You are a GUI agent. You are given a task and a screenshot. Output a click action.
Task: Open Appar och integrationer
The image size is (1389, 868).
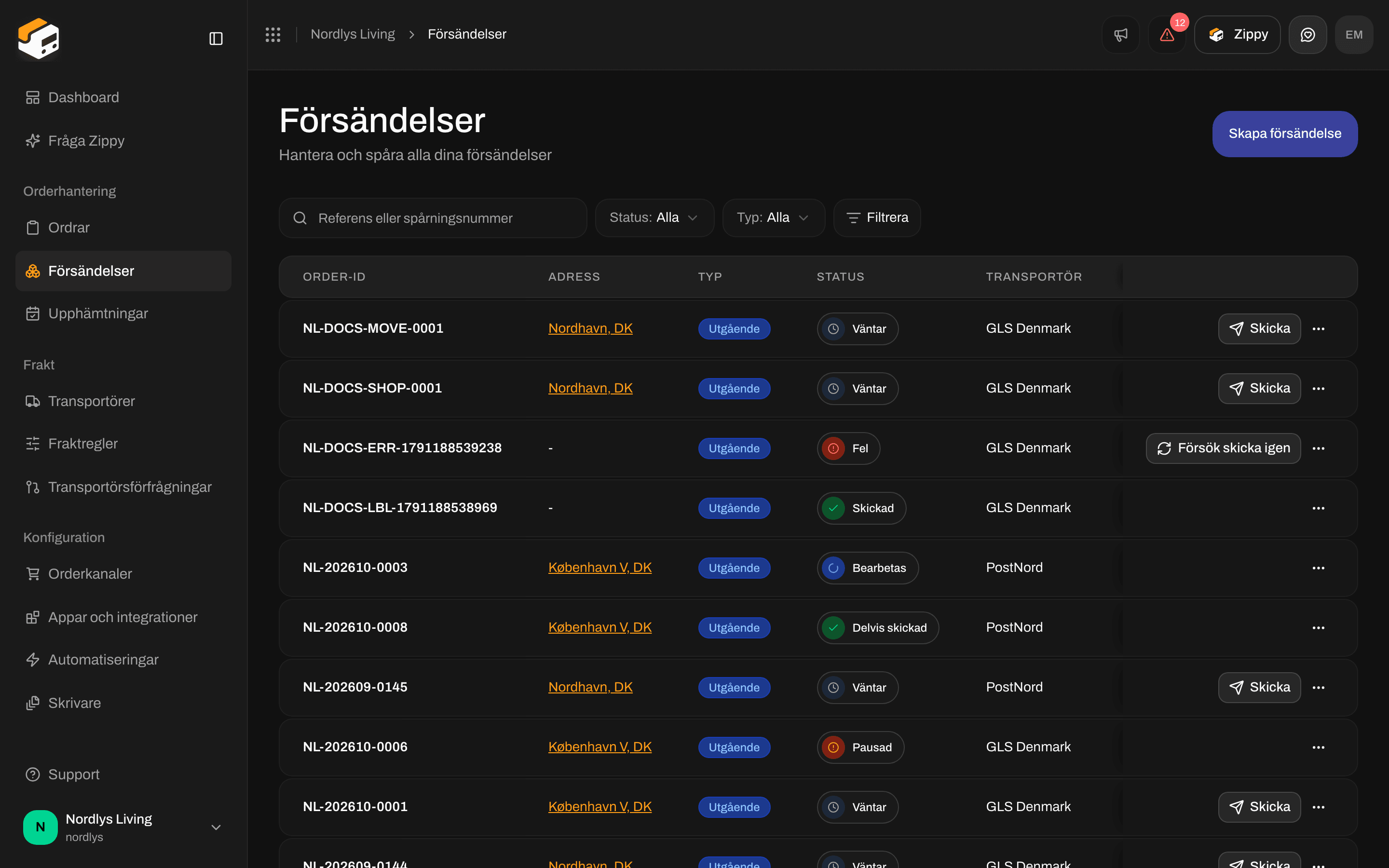click(123, 617)
